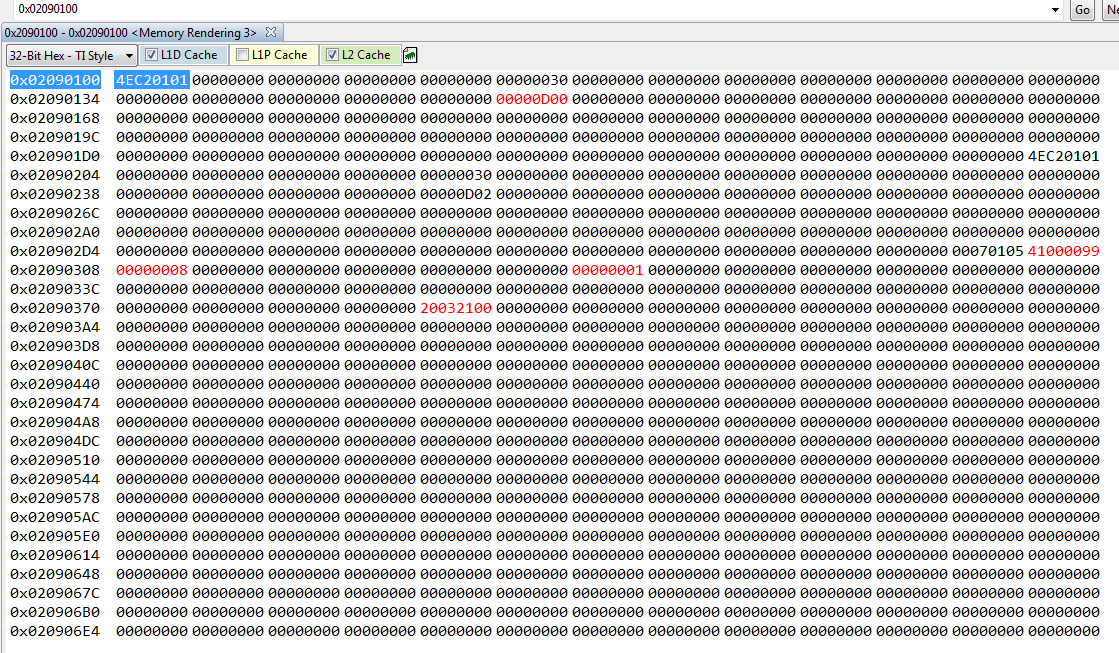Image resolution: width=1119 pixels, height=653 pixels.
Task: Click the red value 00000008
Action: pyautogui.click(x=152, y=270)
